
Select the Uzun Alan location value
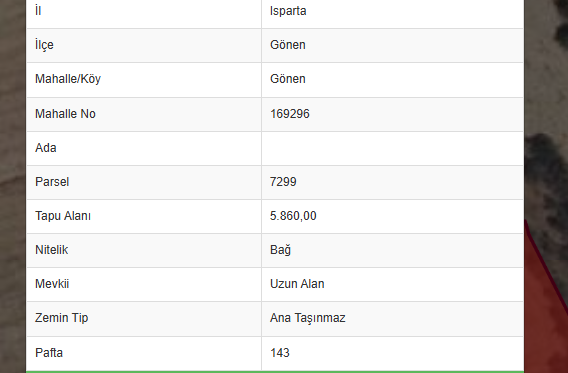[297, 284]
